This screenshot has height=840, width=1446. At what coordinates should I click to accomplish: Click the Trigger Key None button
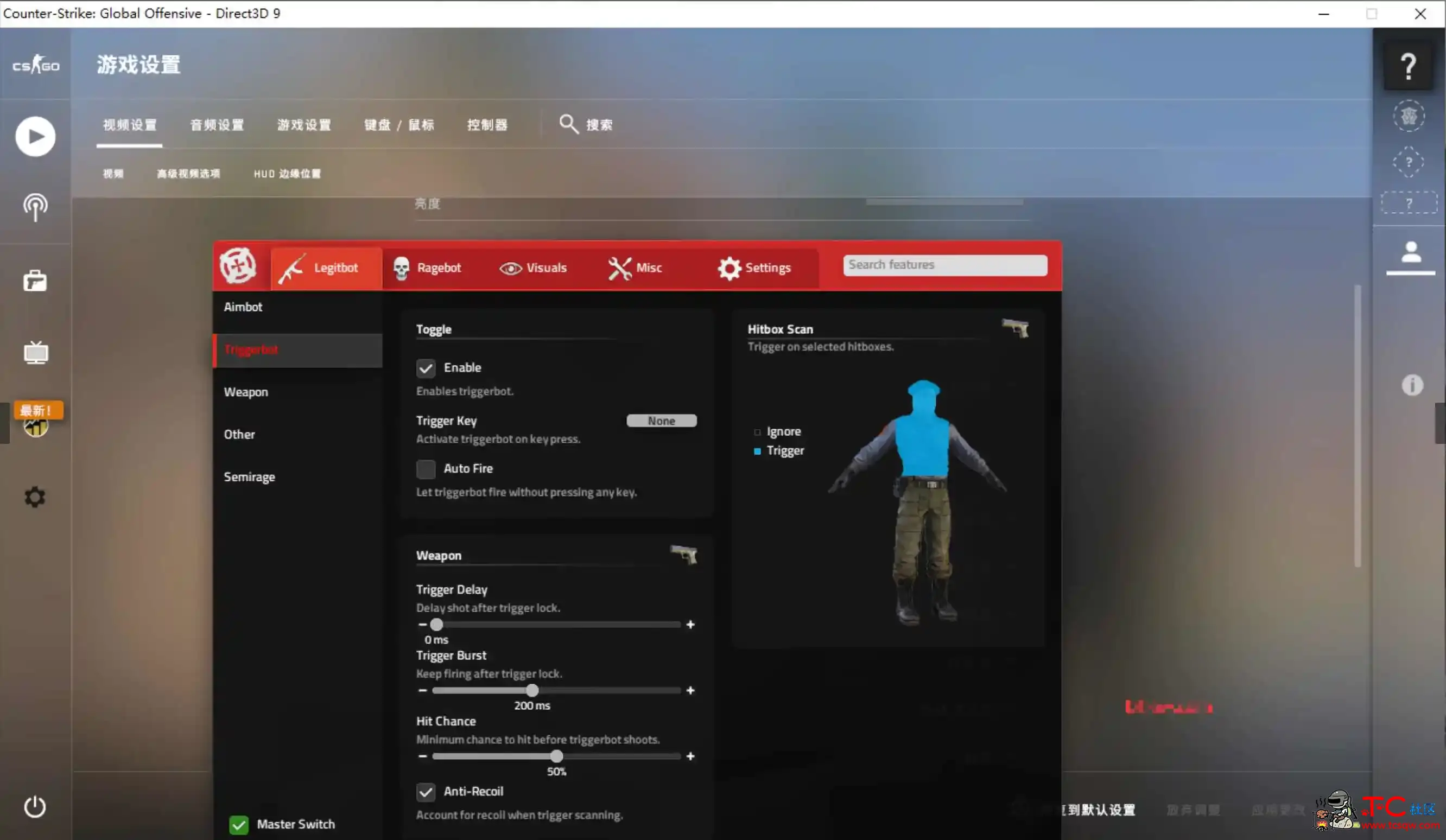click(661, 420)
